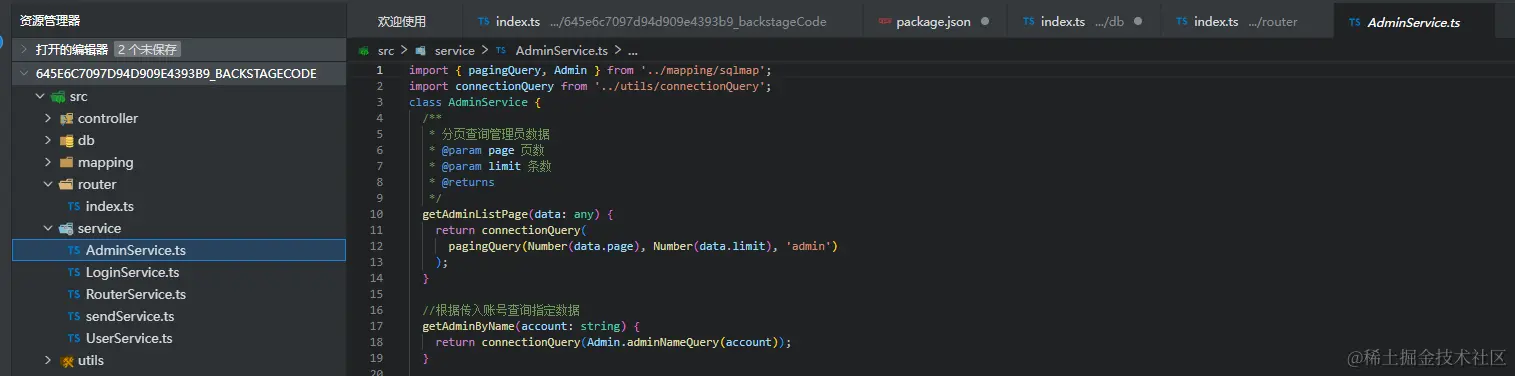Screen dimensions: 1515x376
Task: Switch to the package.json tab
Action: click(x=935, y=21)
